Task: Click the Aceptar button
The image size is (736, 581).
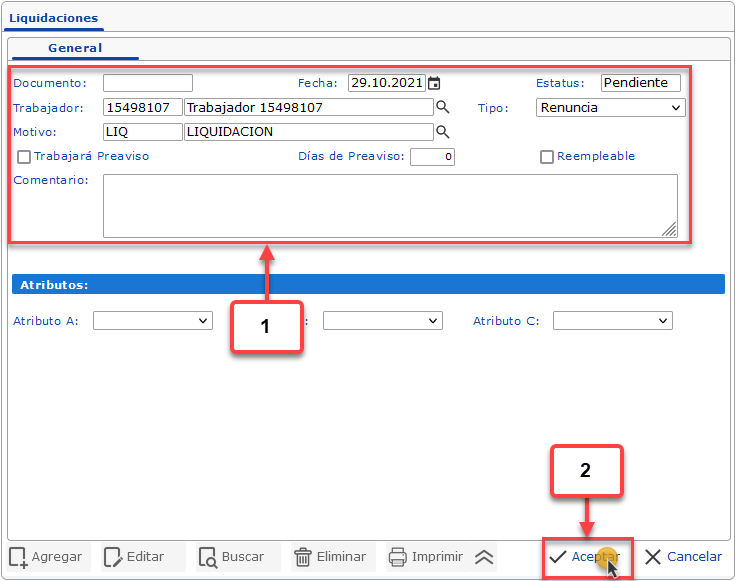Action: click(585, 557)
